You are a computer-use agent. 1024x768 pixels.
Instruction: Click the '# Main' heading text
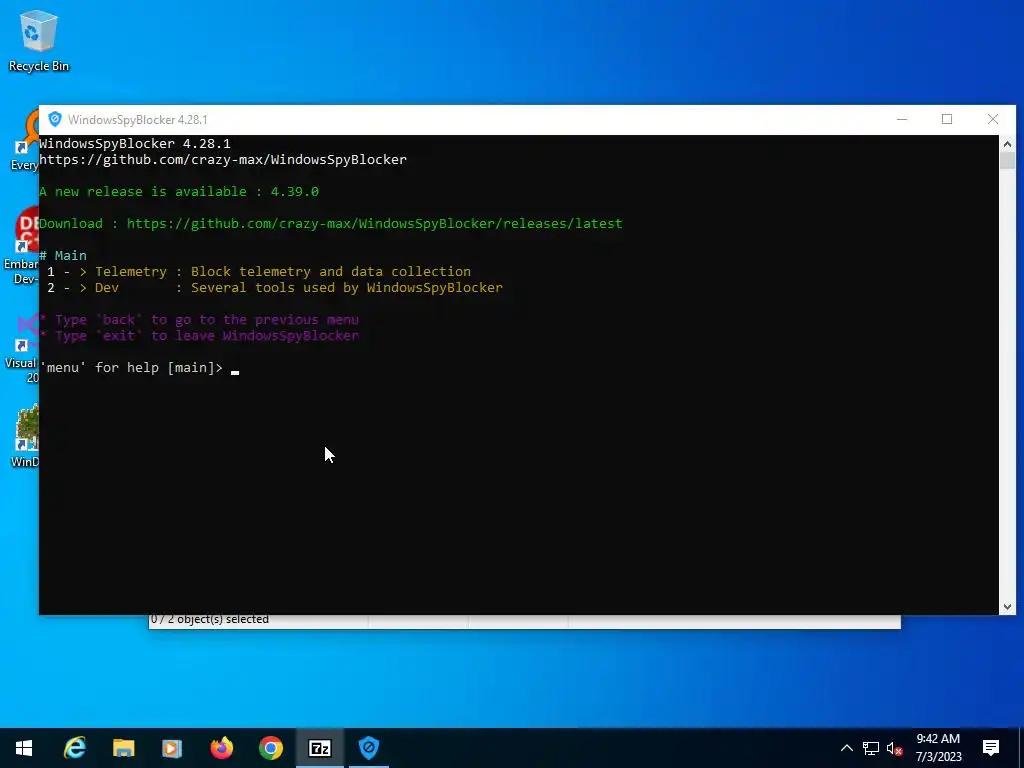(x=63, y=255)
